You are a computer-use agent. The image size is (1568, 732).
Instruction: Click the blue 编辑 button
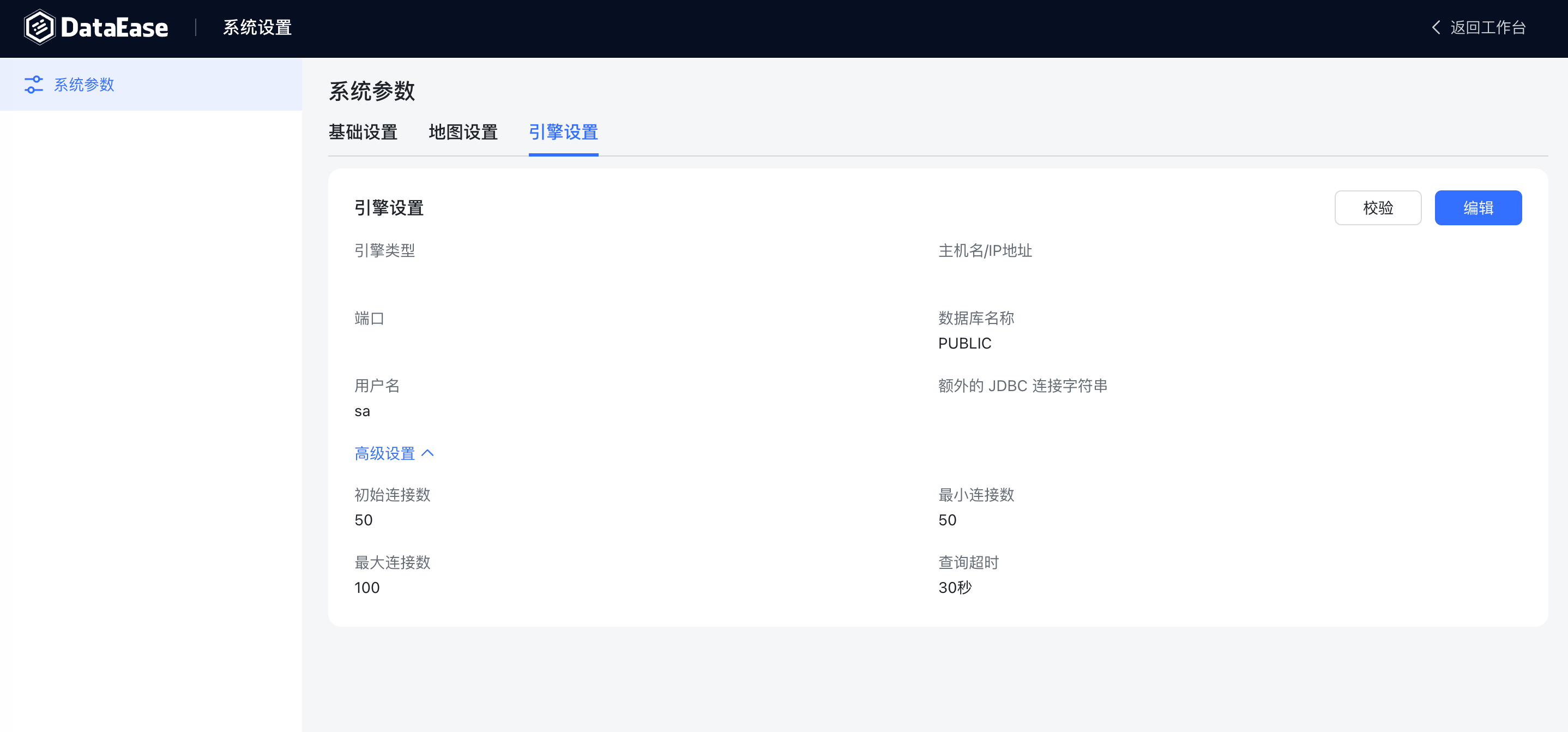coord(1478,208)
